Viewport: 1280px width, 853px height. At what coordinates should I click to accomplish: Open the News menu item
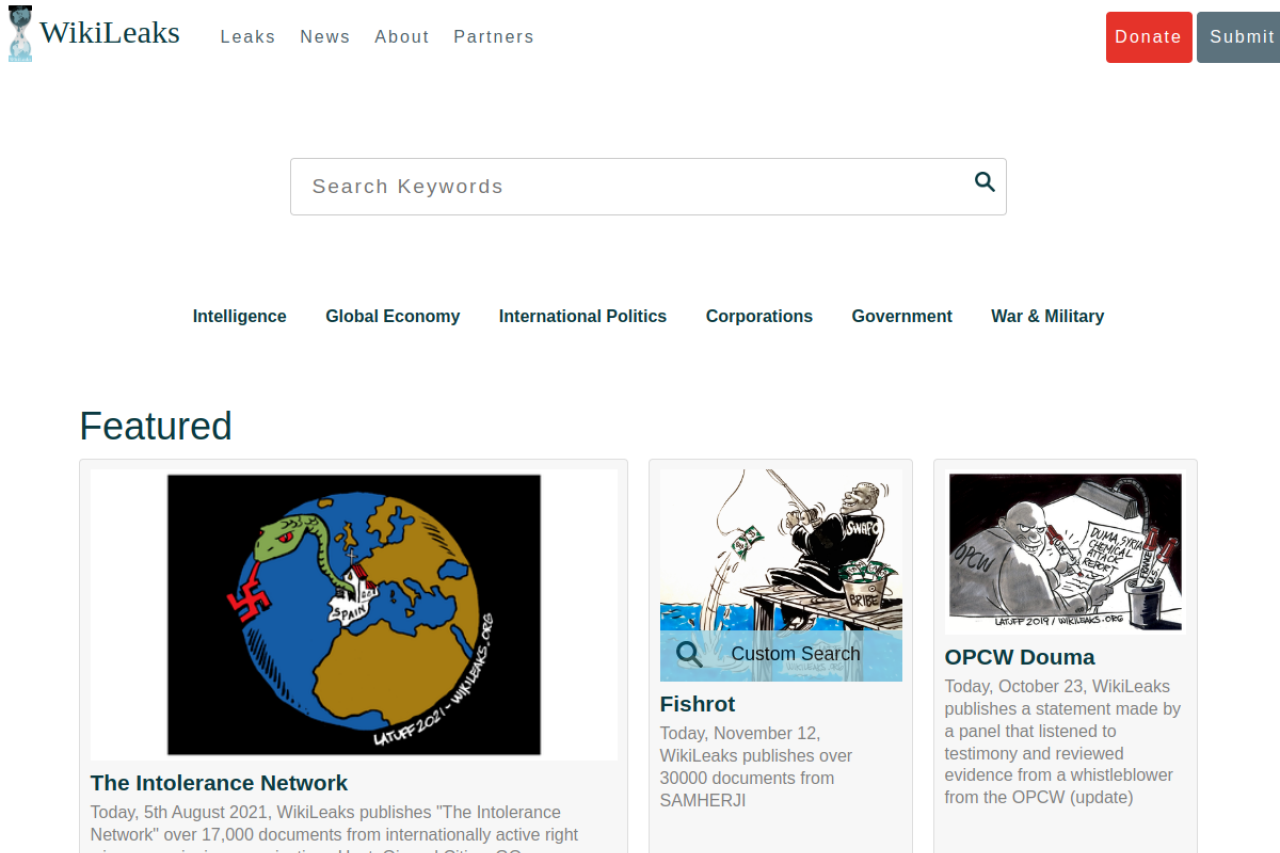tap(325, 37)
